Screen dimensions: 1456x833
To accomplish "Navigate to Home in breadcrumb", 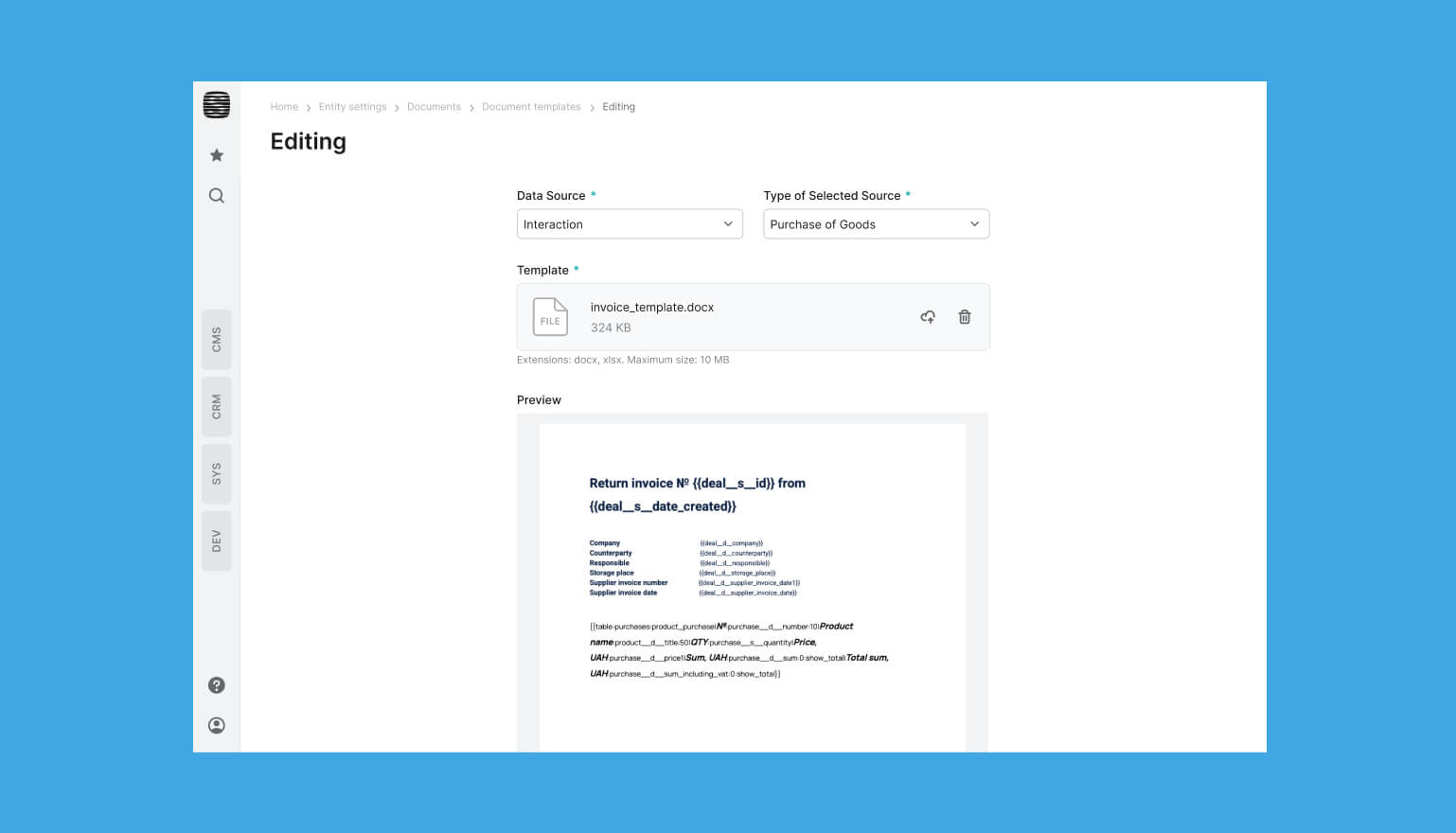I will point(284,107).
